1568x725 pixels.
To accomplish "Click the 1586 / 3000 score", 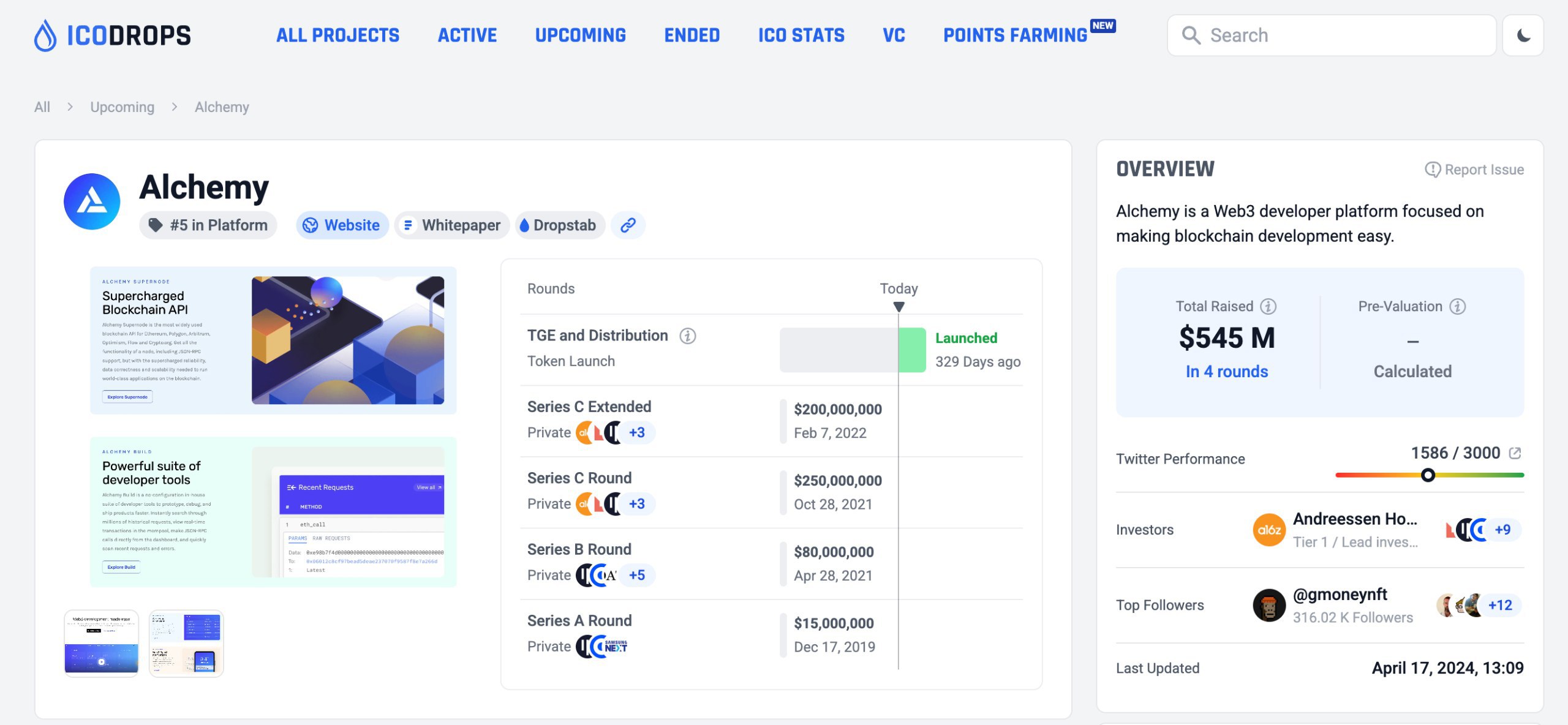I will point(1455,453).
